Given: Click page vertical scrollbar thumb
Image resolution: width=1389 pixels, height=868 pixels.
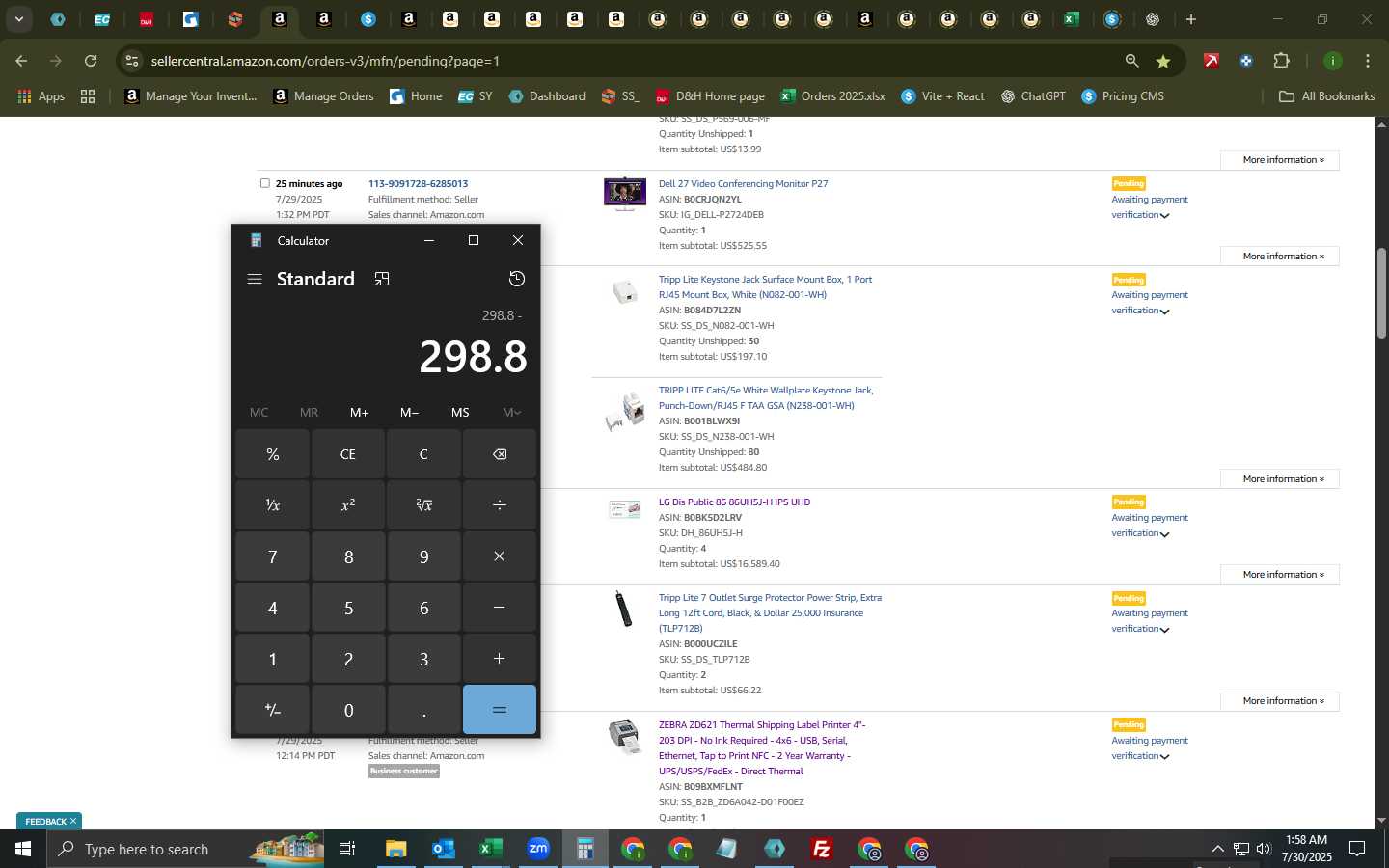Looking at the screenshot, I should pos(1381,293).
